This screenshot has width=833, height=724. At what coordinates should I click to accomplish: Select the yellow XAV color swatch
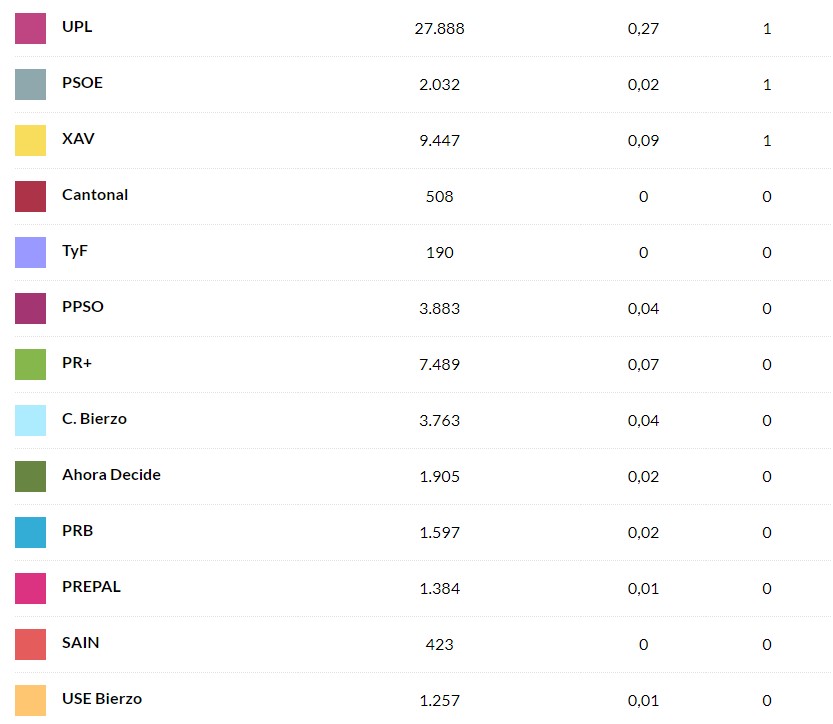[31, 140]
